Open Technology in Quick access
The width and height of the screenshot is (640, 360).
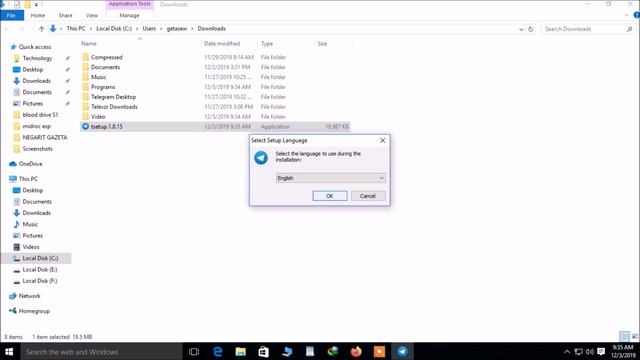click(x=37, y=58)
